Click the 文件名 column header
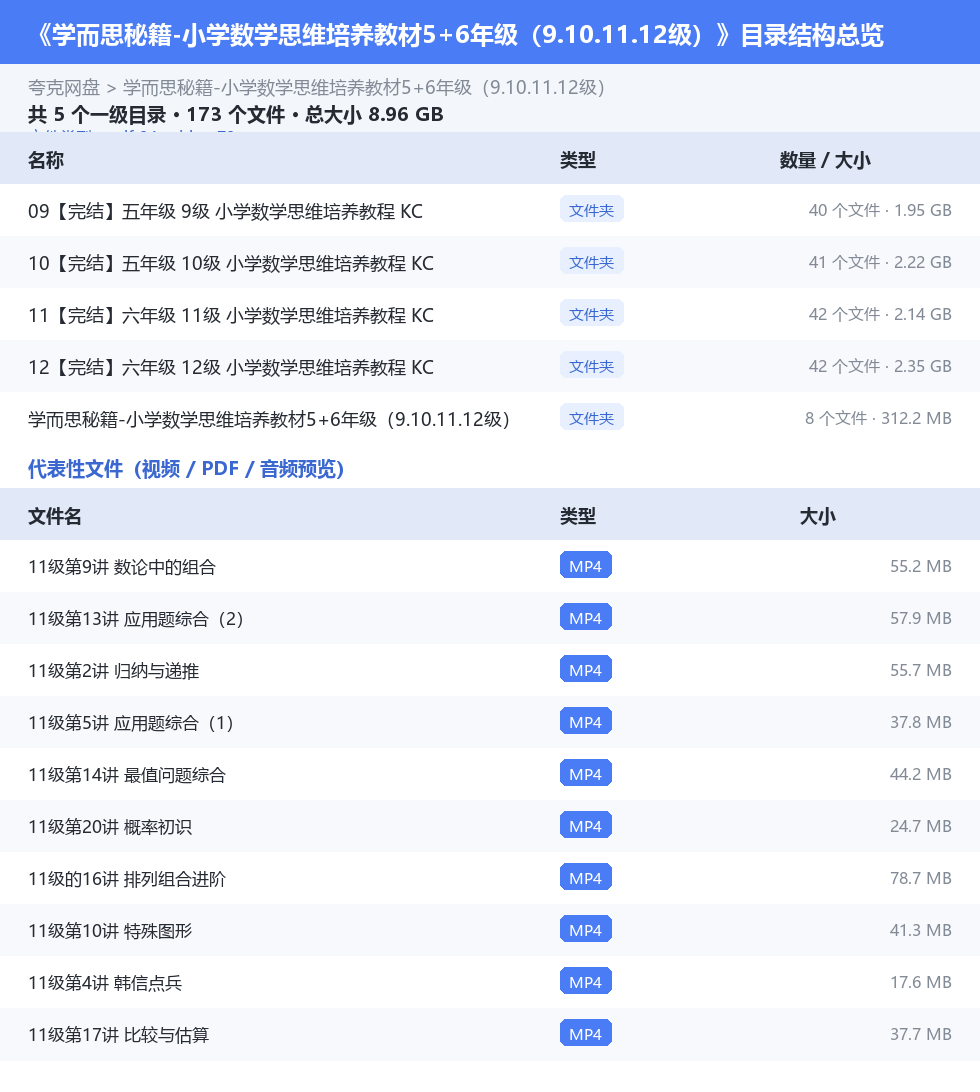The height and width of the screenshot is (1092, 980). point(55,516)
